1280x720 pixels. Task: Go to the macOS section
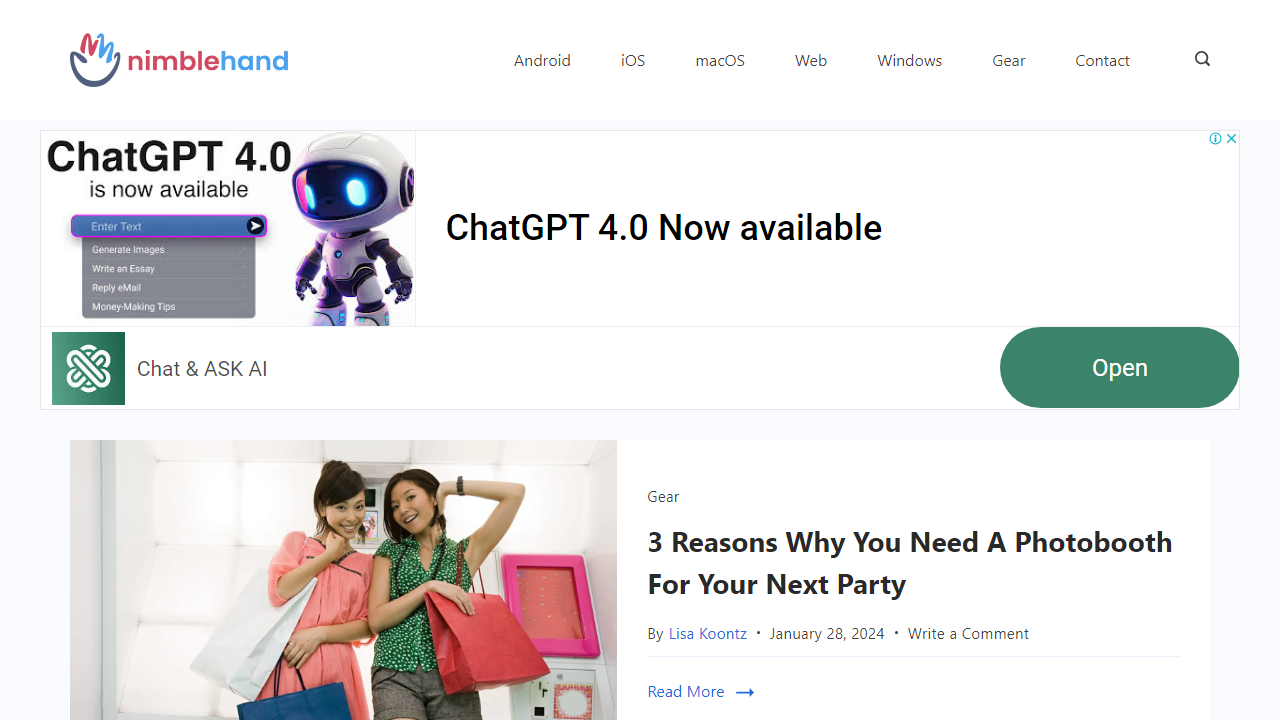click(x=720, y=61)
